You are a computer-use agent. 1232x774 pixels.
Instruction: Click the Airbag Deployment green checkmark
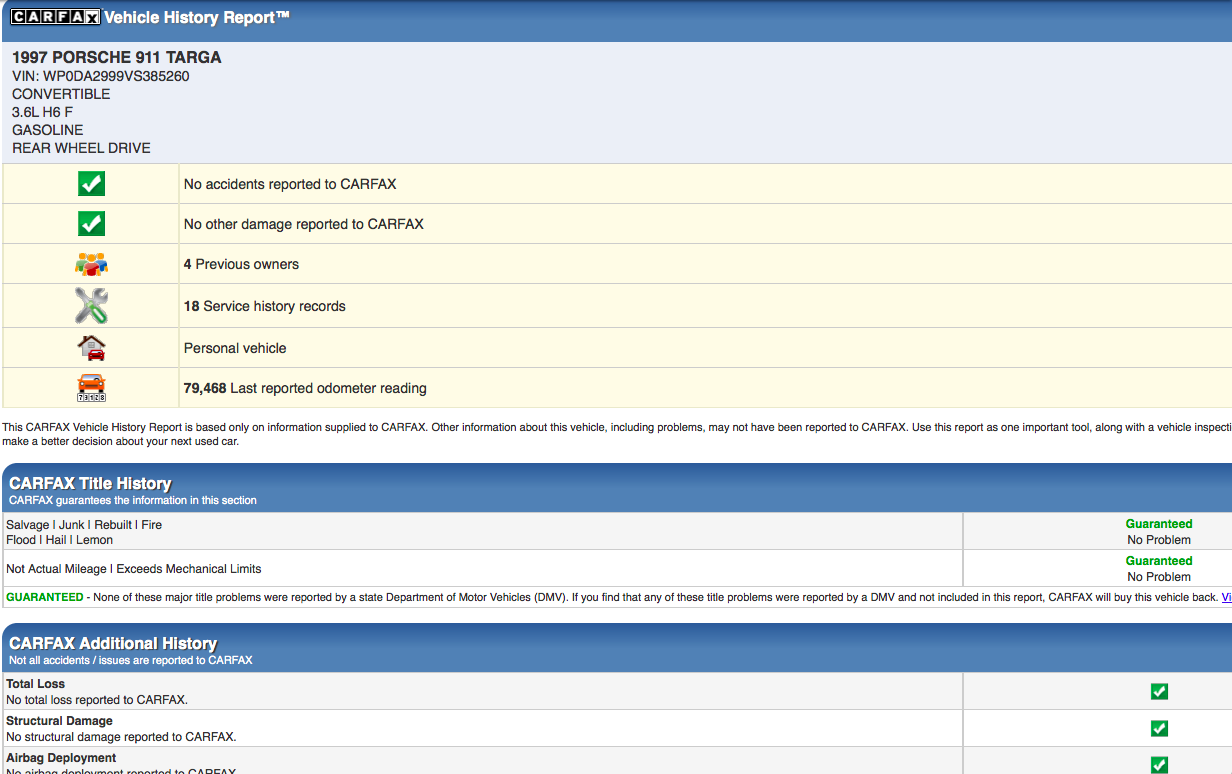click(1159, 765)
